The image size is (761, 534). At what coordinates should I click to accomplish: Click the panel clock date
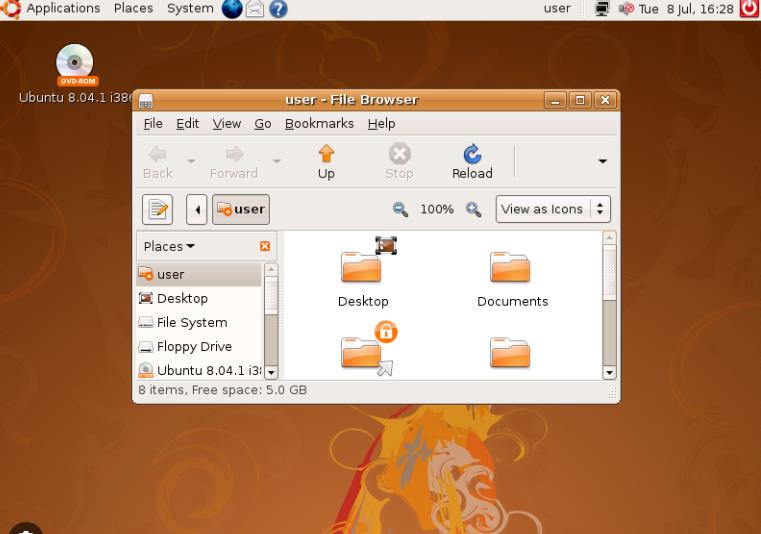coord(686,9)
